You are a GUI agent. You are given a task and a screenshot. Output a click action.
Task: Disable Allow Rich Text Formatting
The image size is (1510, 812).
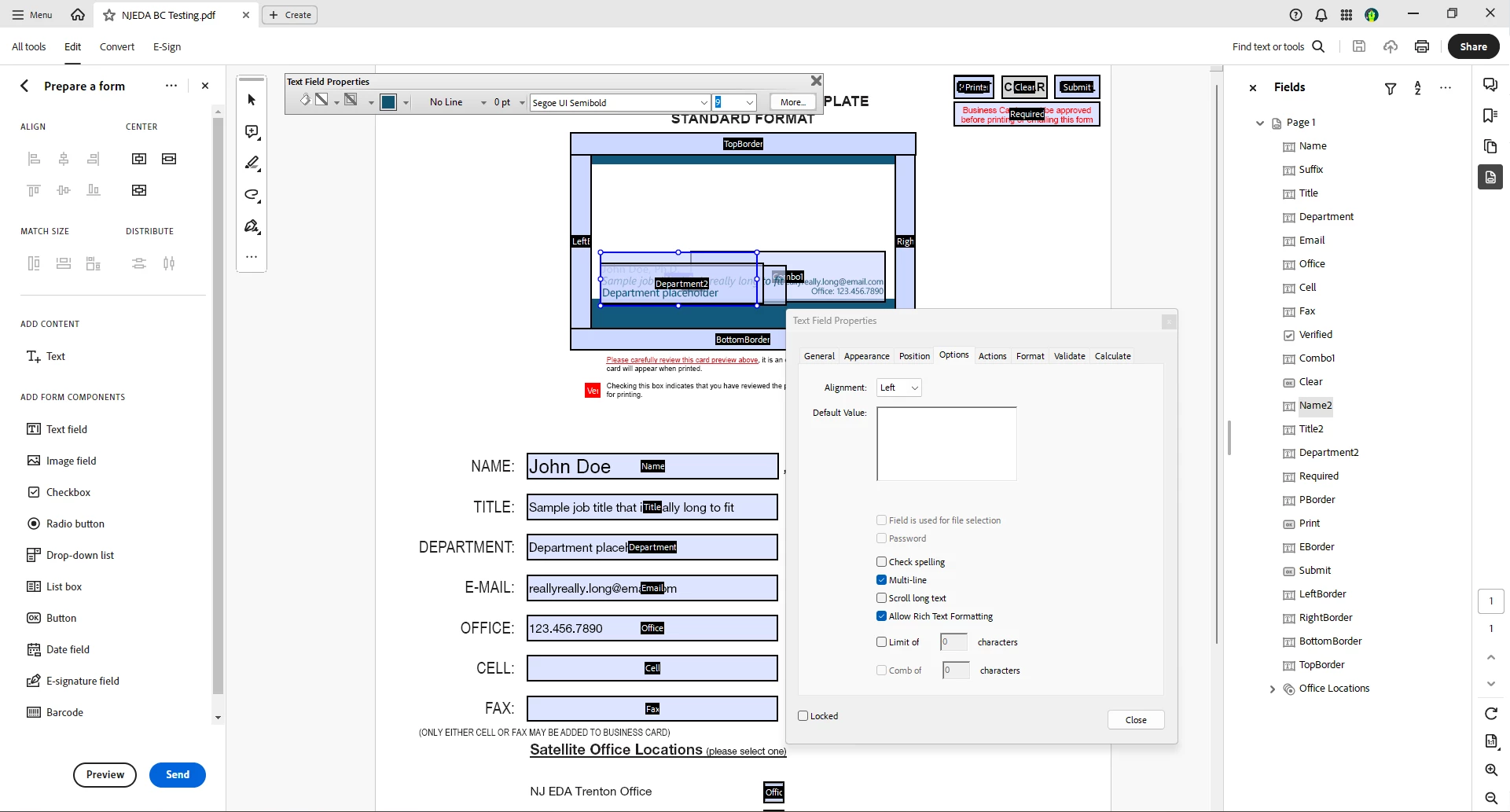[882, 616]
